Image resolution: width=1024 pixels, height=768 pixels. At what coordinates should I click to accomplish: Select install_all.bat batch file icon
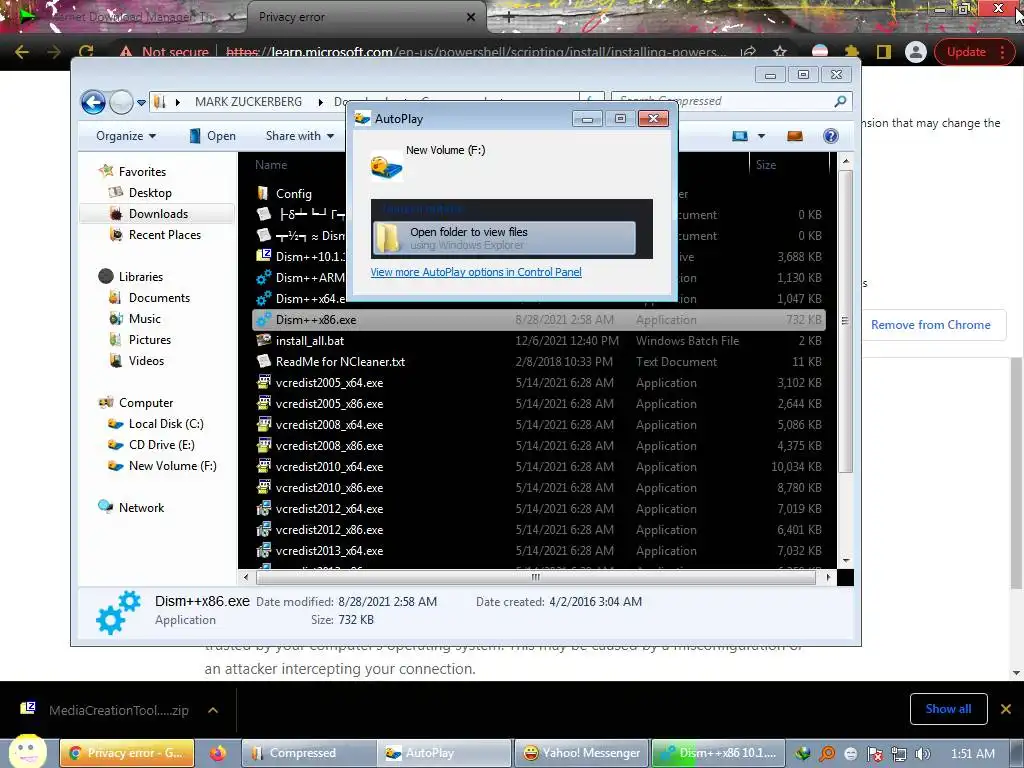[x=263, y=340]
